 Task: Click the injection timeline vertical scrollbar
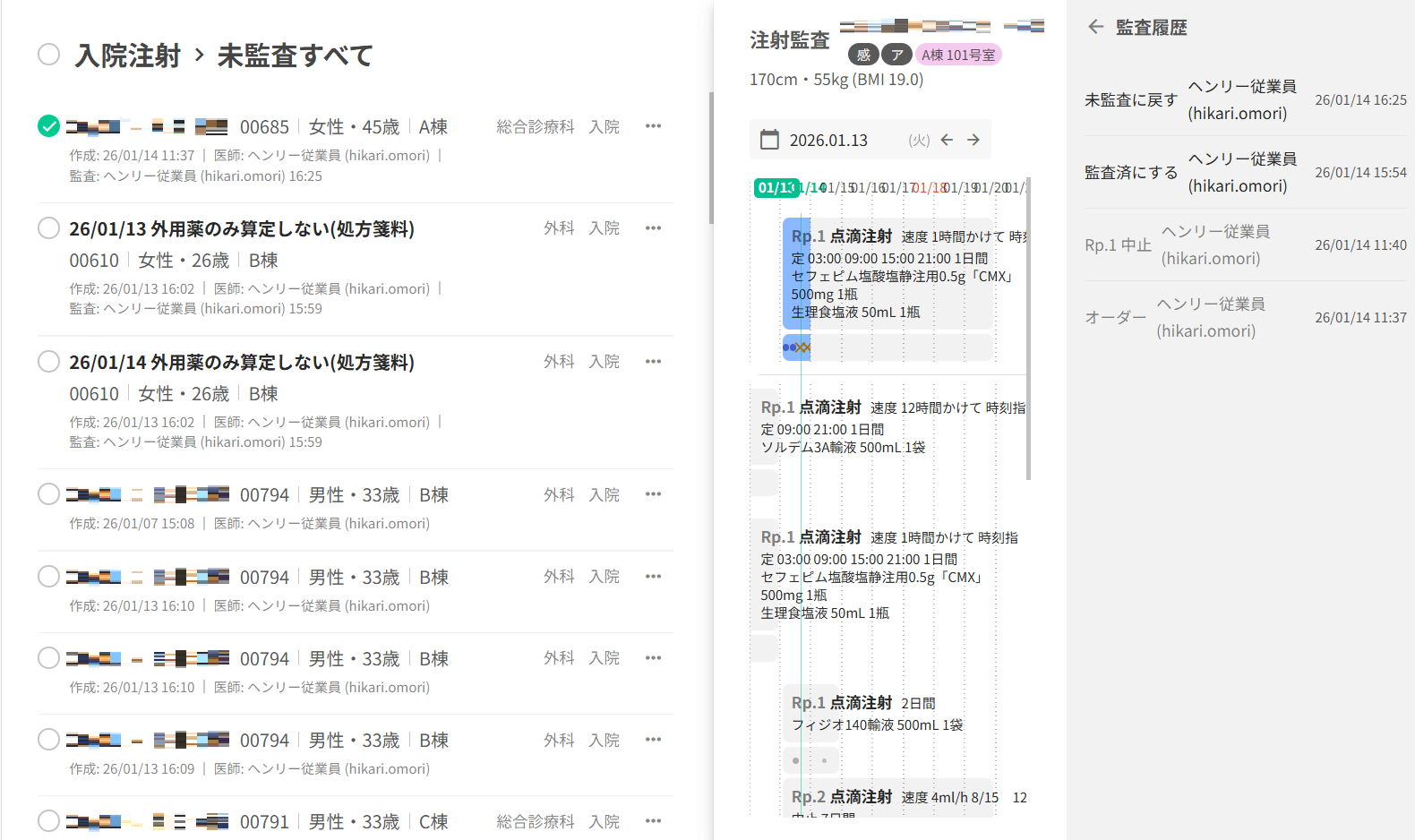(x=1028, y=330)
